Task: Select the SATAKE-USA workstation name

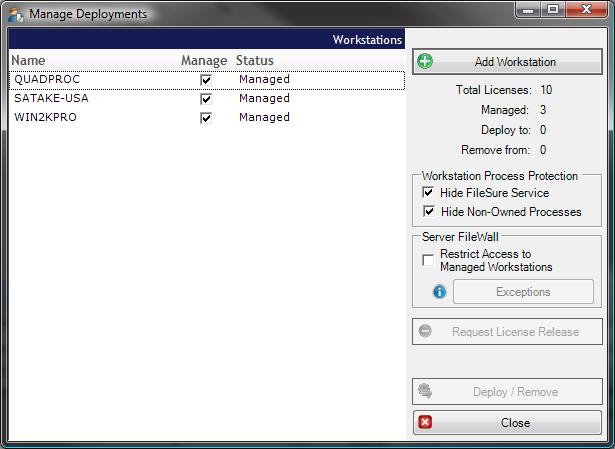Action: click(51, 98)
